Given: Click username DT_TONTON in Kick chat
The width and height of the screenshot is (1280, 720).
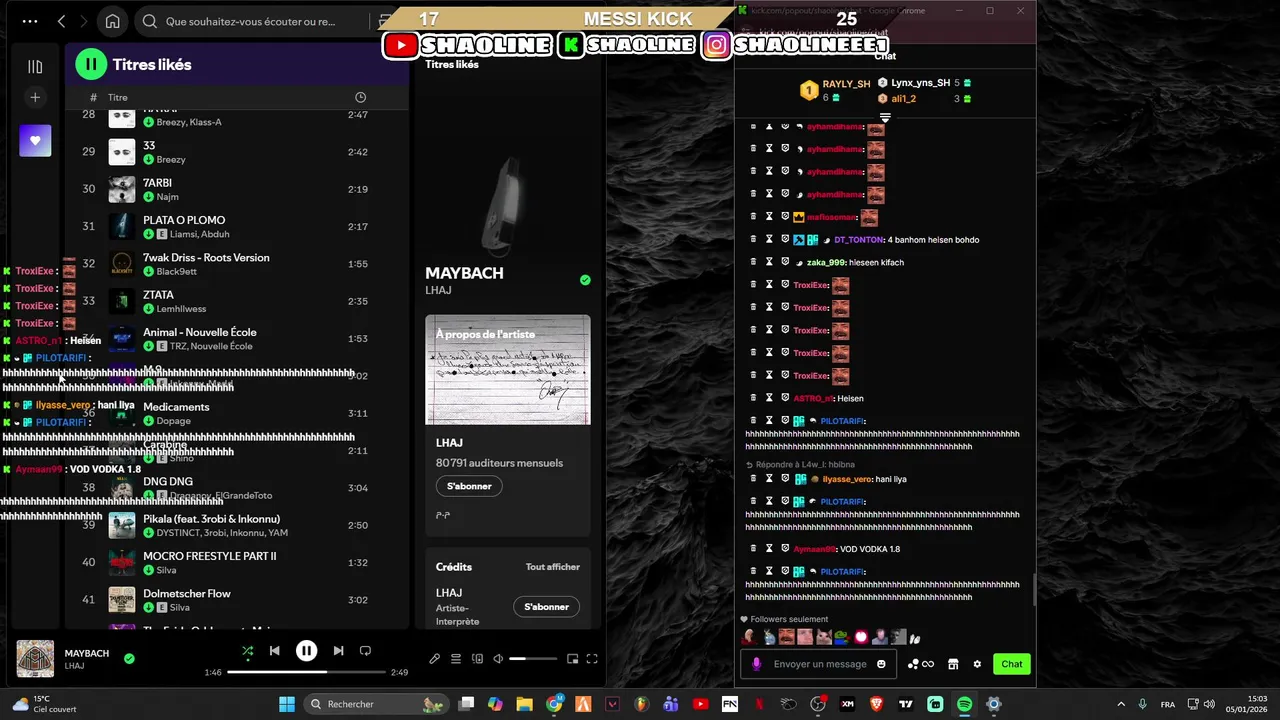Looking at the screenshot, I should tap(859, 240).
